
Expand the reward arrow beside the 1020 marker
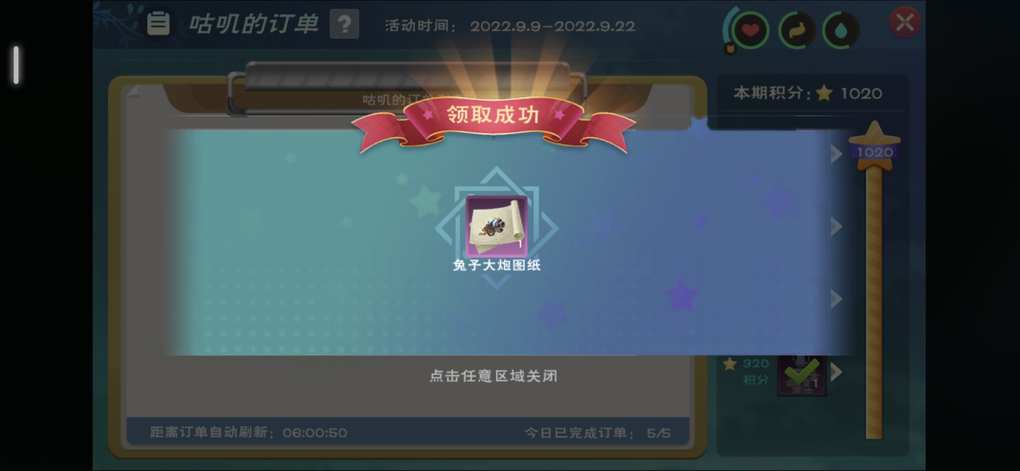(x=836, y=154)
